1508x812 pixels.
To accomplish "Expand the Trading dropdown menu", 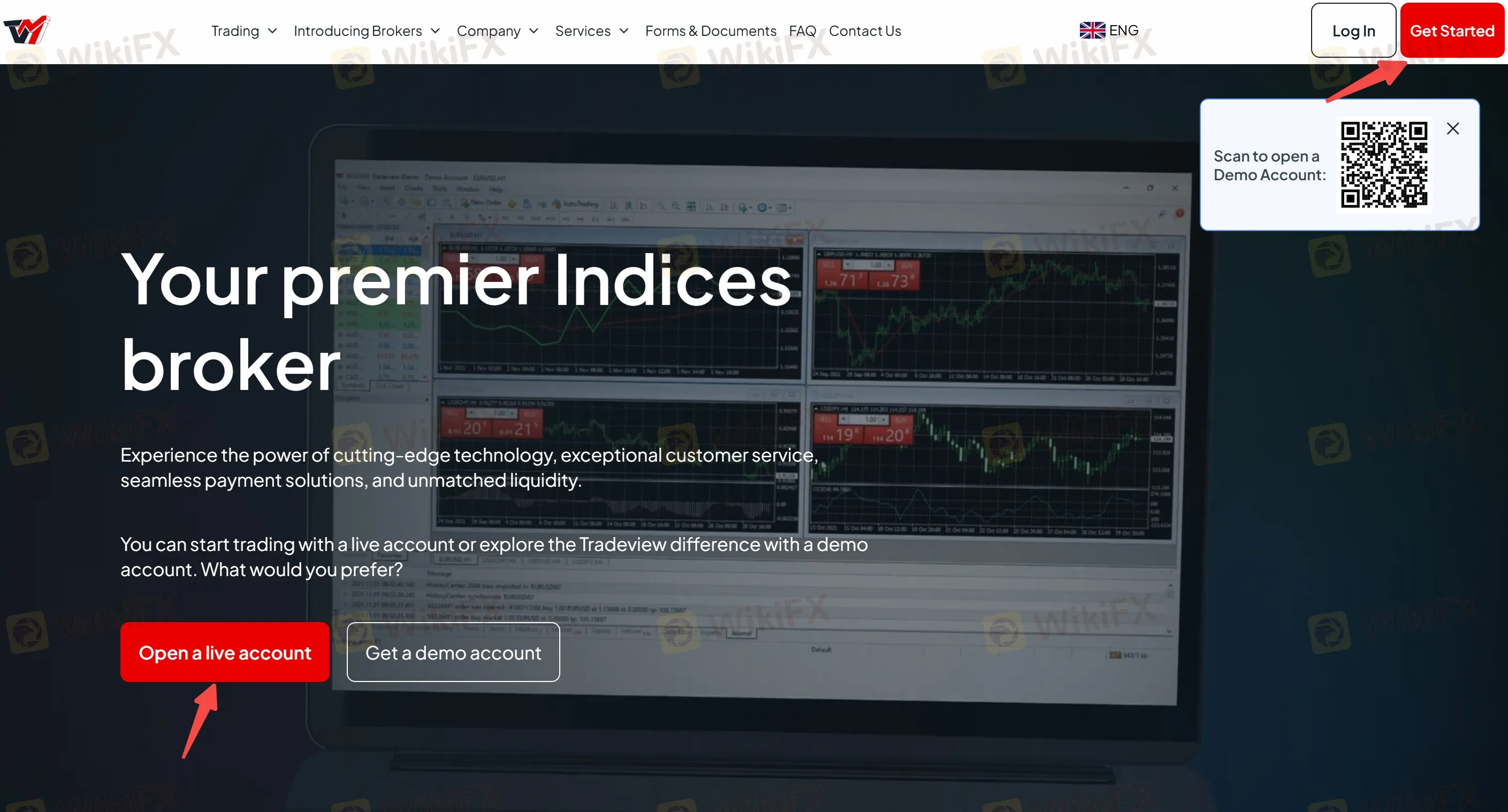I will 243,30.
